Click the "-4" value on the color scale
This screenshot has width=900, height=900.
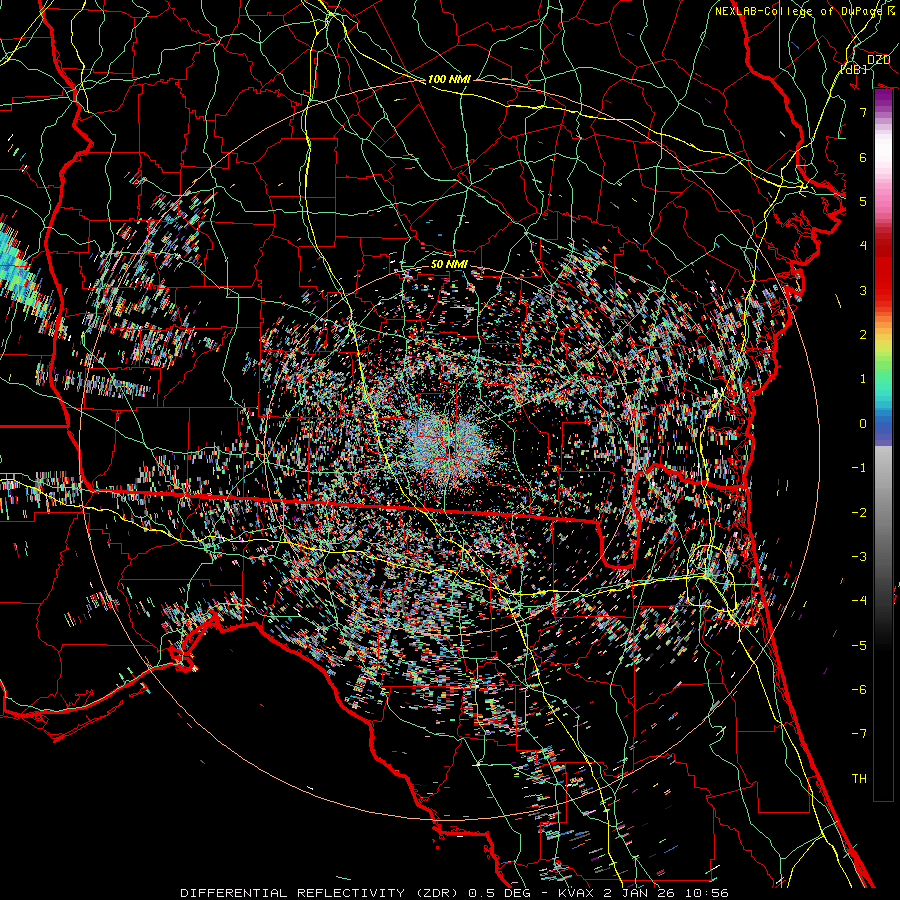(859, 601)
